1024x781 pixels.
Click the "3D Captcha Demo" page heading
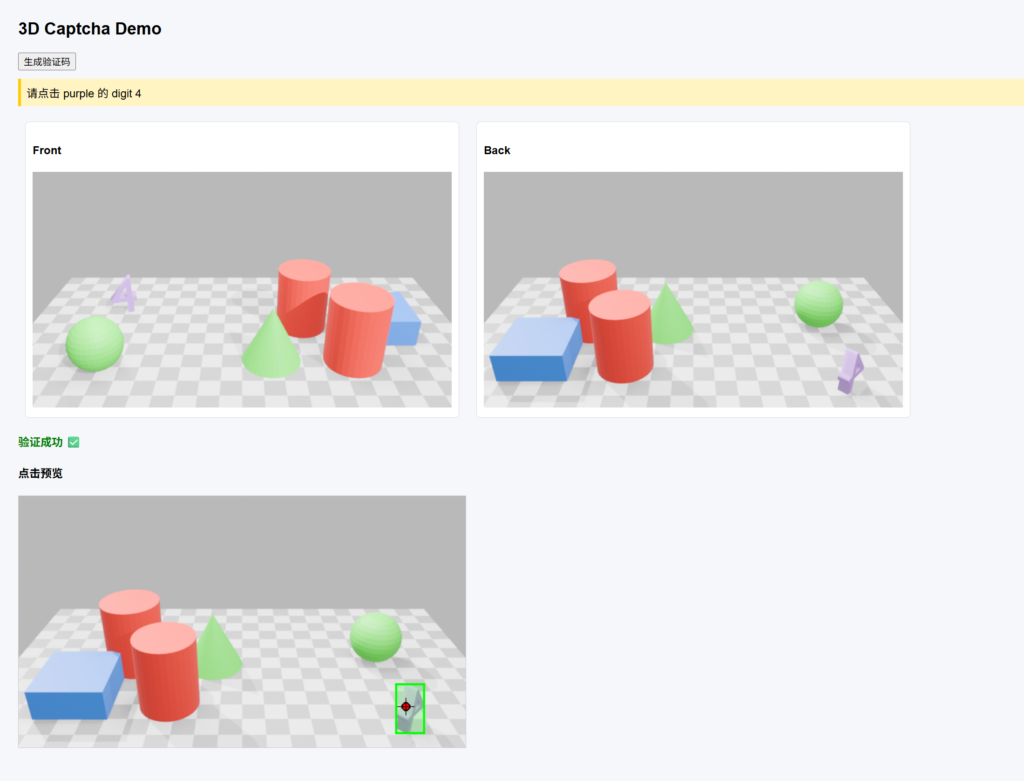click(90, 29)
